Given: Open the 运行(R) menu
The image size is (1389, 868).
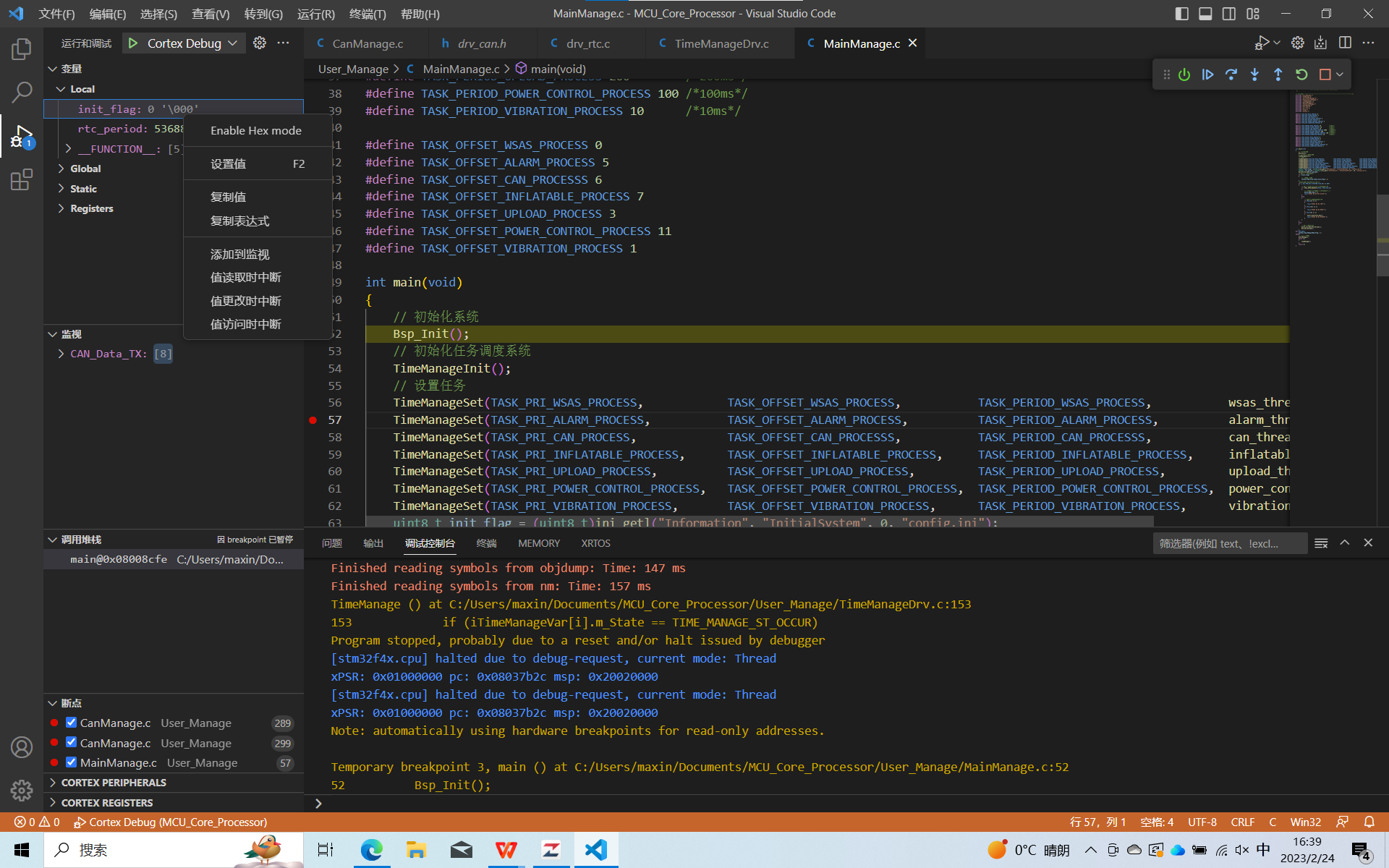Looking at the screenshot, I should click(x=315, y=14).
